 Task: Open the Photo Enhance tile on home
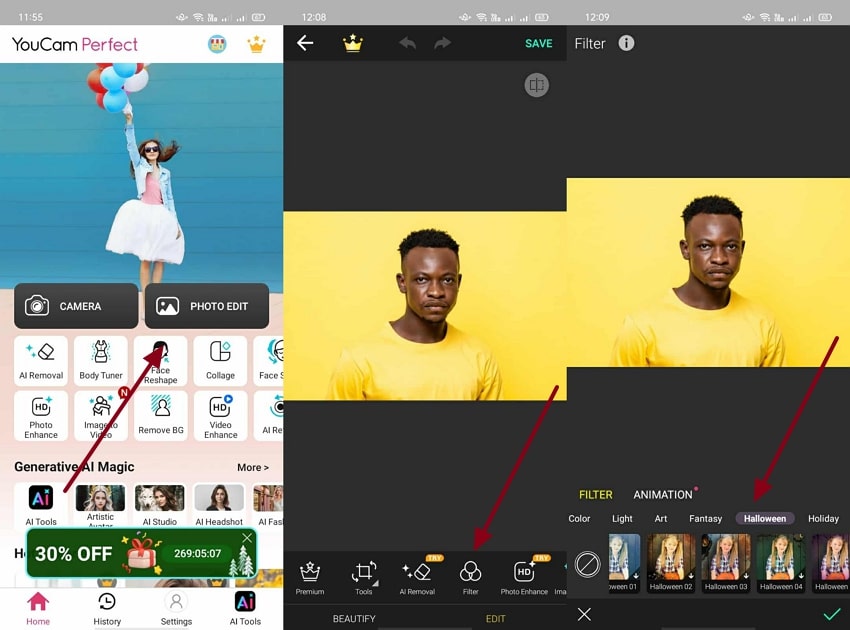pos(41,416)
